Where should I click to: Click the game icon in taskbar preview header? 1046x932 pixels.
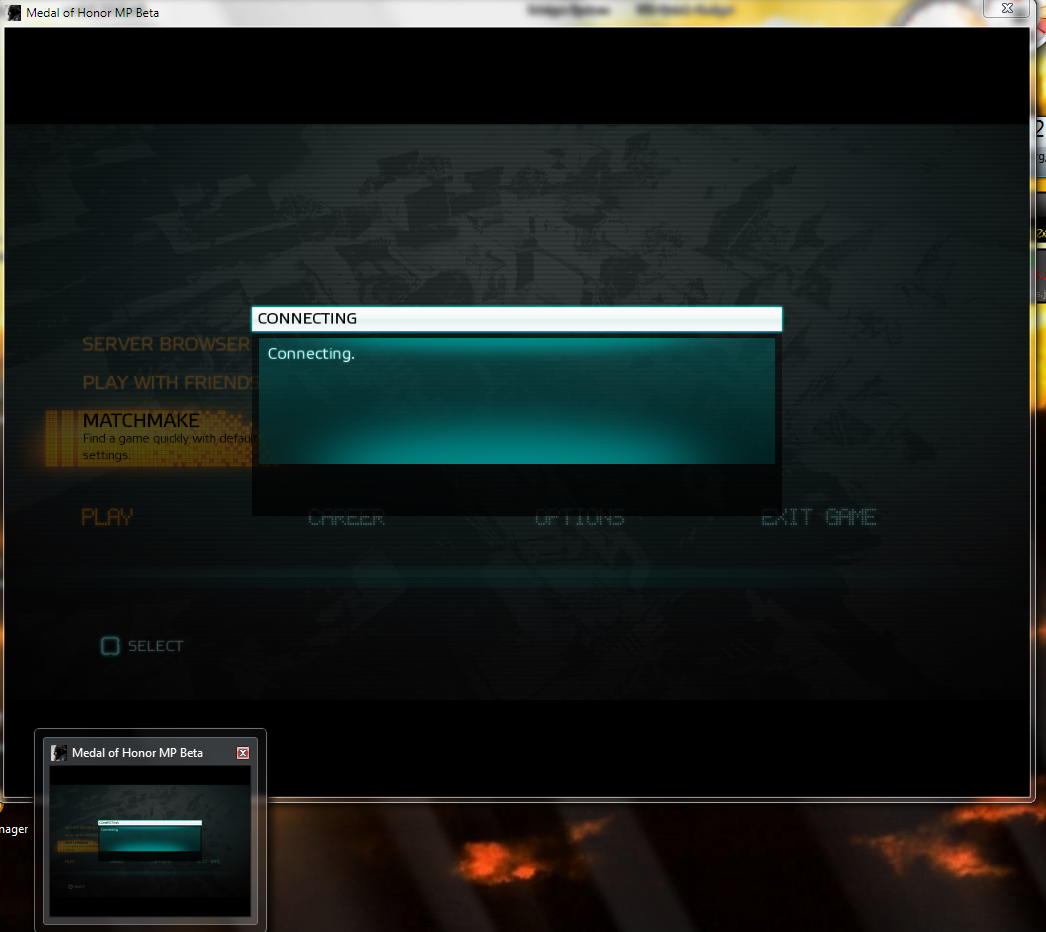pos(59,753)
